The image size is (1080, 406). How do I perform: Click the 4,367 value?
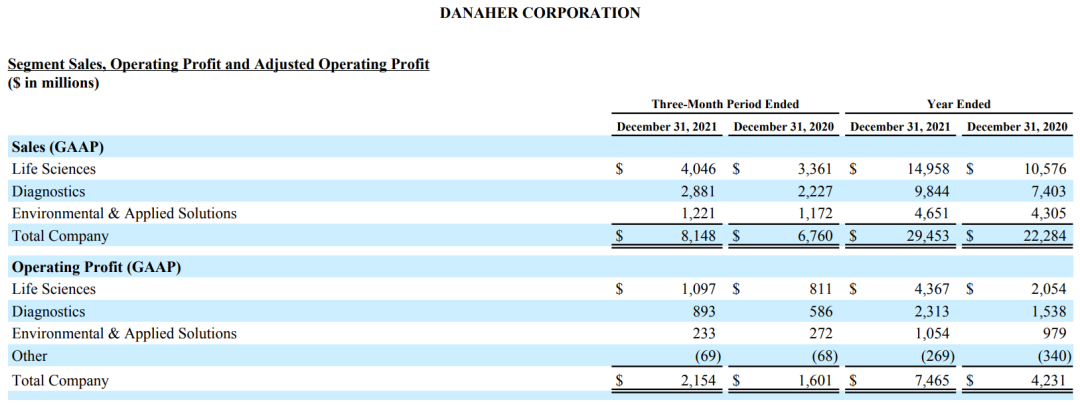coord(931,289)
